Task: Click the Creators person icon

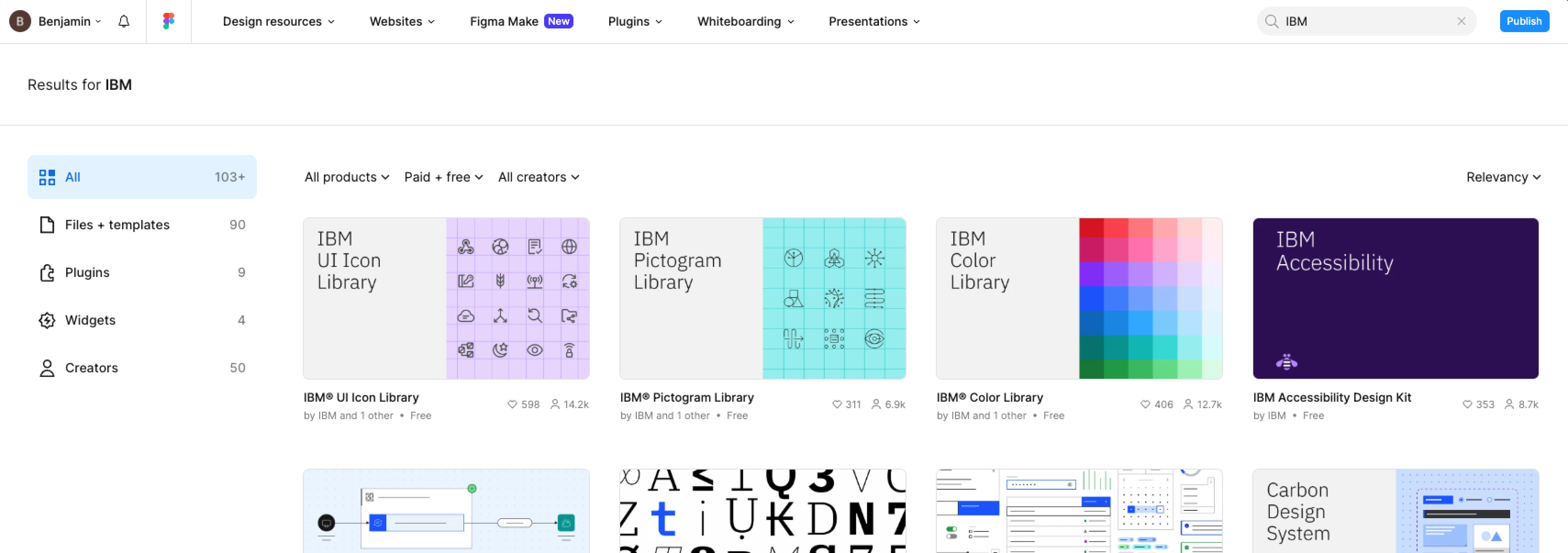Action: tap(47, 368)
